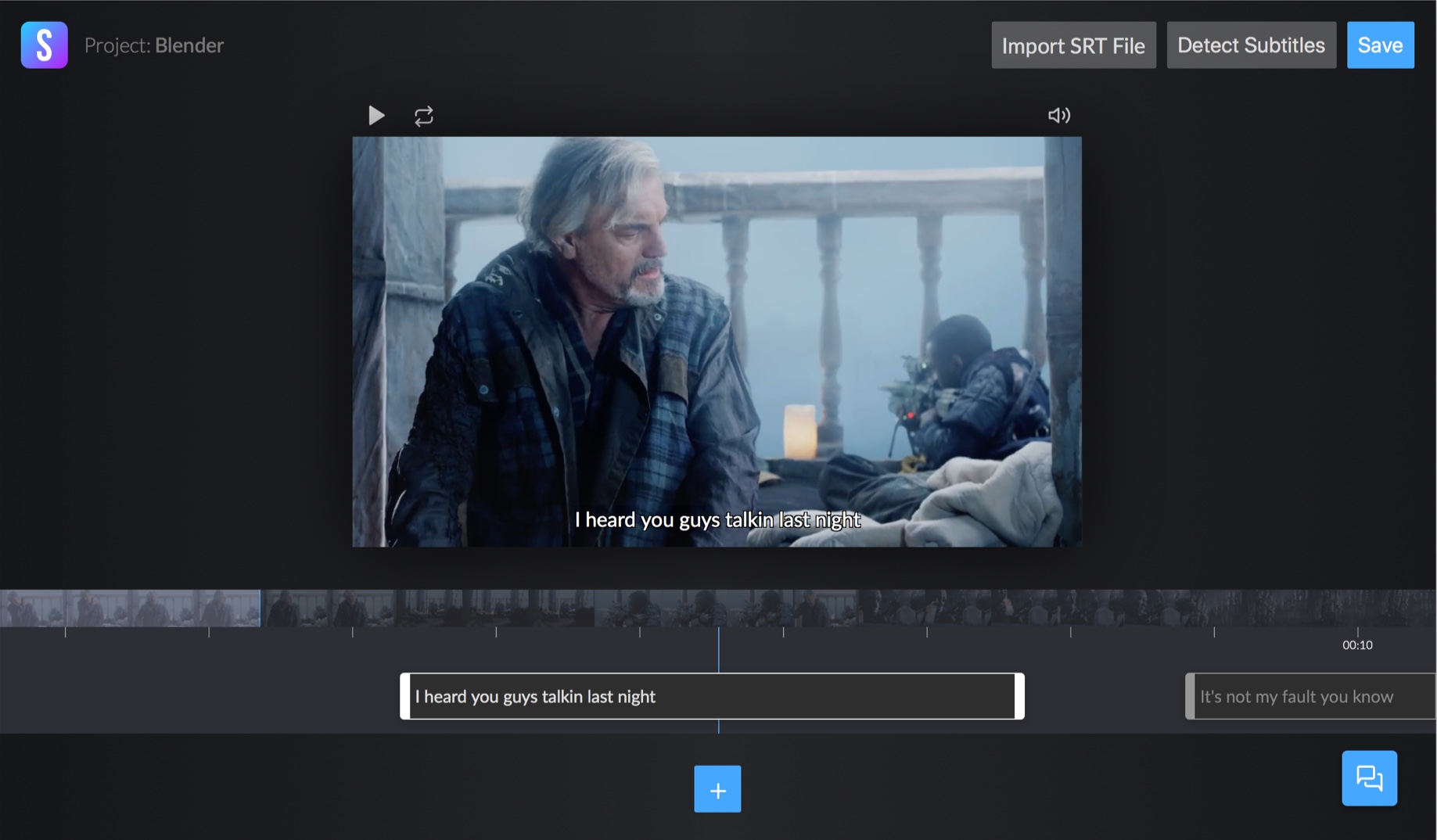Click the right handle of the active subtitle block
This screenshot has width=1437, height=840.
[x=1019, y=696]
